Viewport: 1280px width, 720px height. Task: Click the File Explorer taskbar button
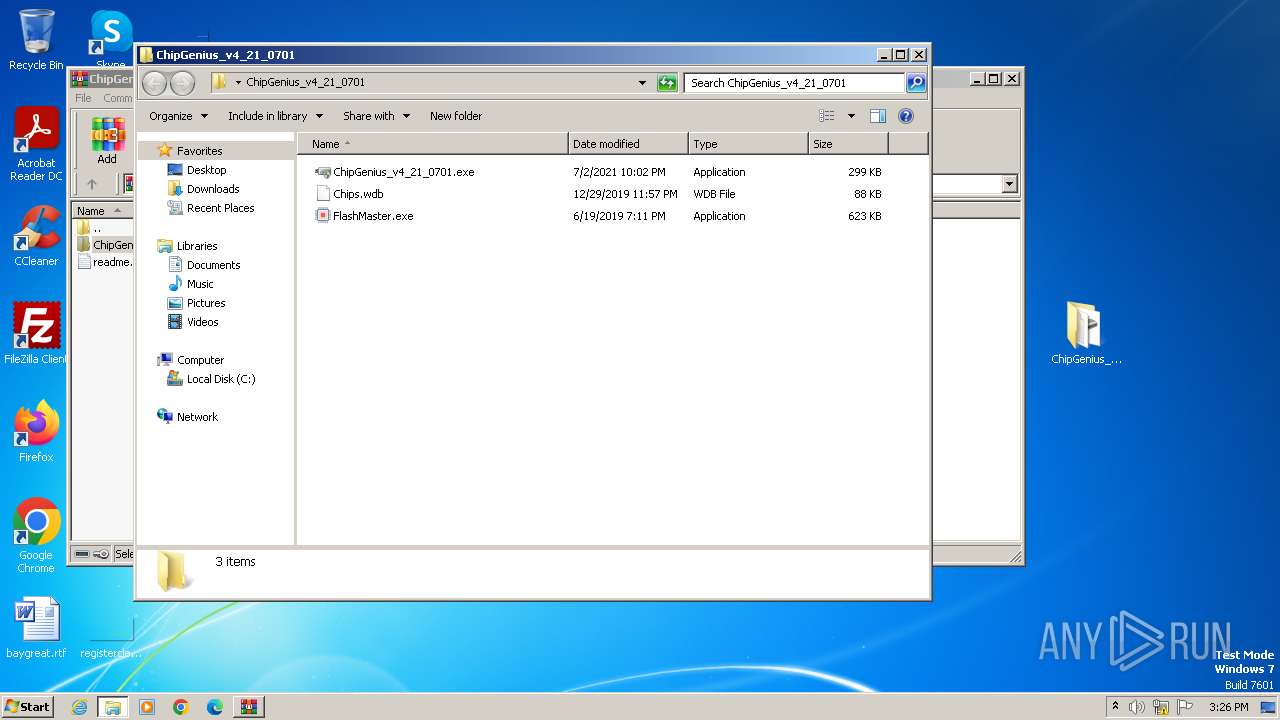point(112,707)
